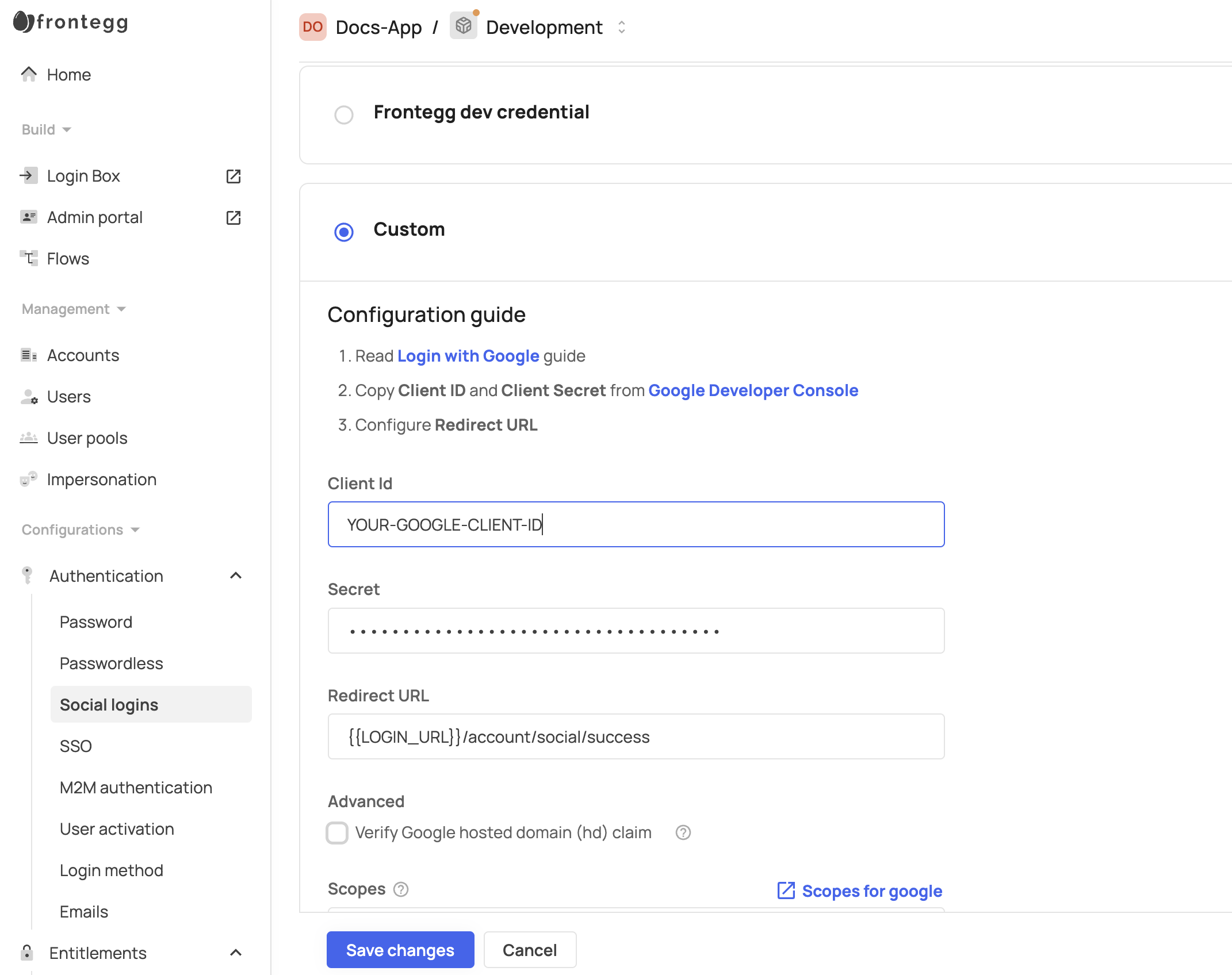
Task: Click the Home house icon
Action: [29, 74]
